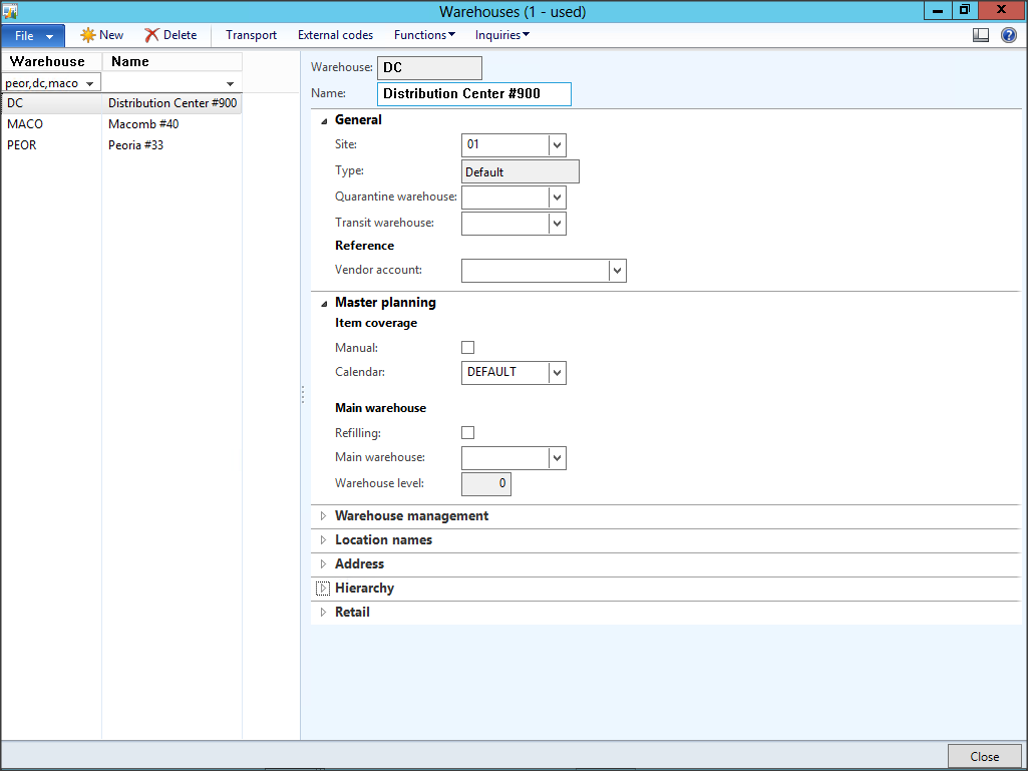Click the Transport button

click(249, 34)
